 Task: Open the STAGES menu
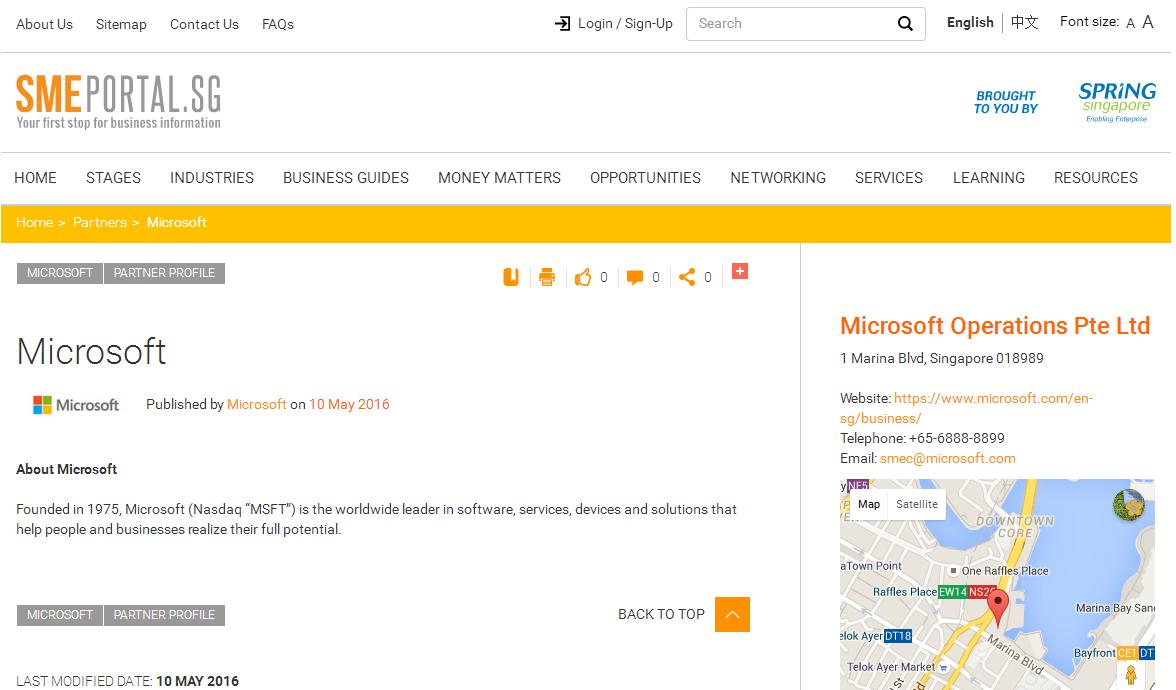(x=113, y=178)
